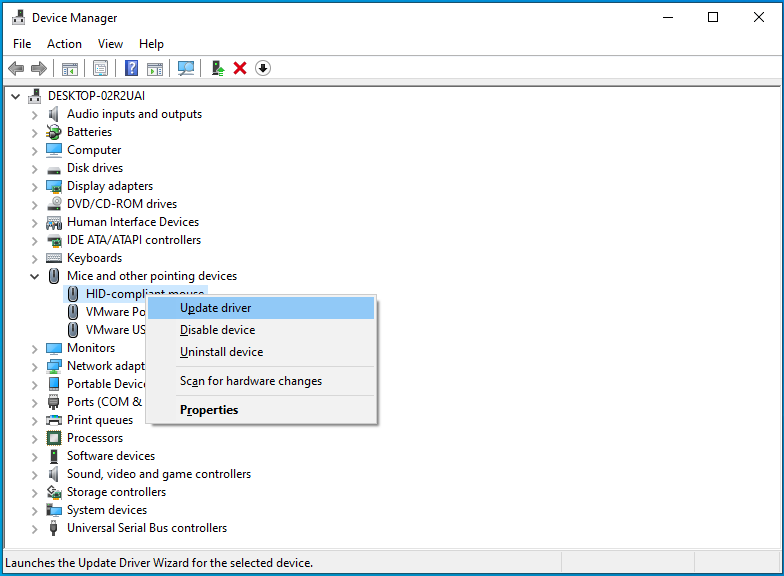This screenshot has height=576, width=784.
Task: Click the Processors chip icon
Action: (54, 438)
